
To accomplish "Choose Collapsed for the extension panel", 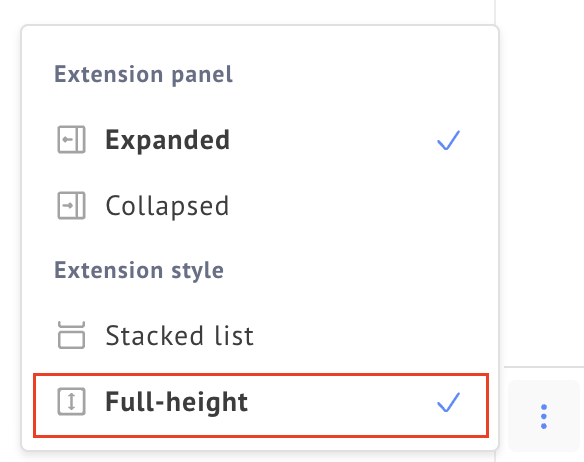I will 261,206.
